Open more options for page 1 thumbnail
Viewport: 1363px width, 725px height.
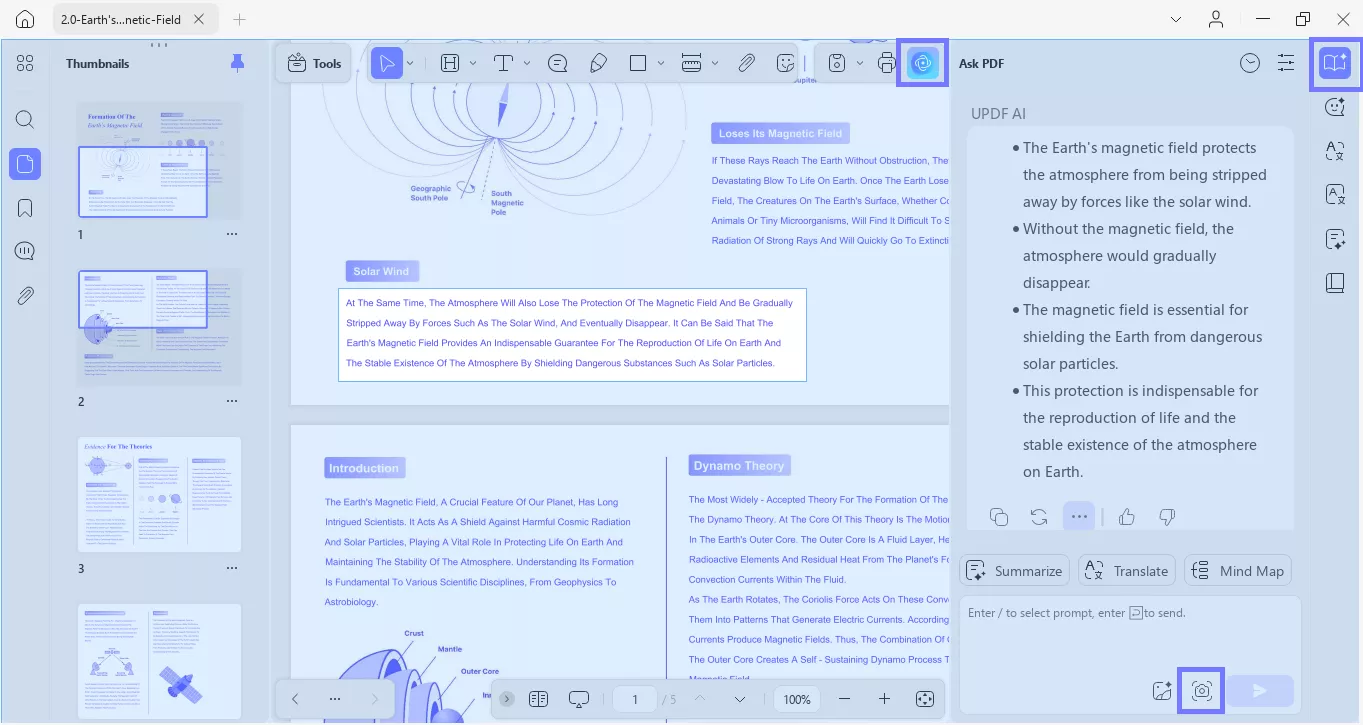[x=232, y=234]
